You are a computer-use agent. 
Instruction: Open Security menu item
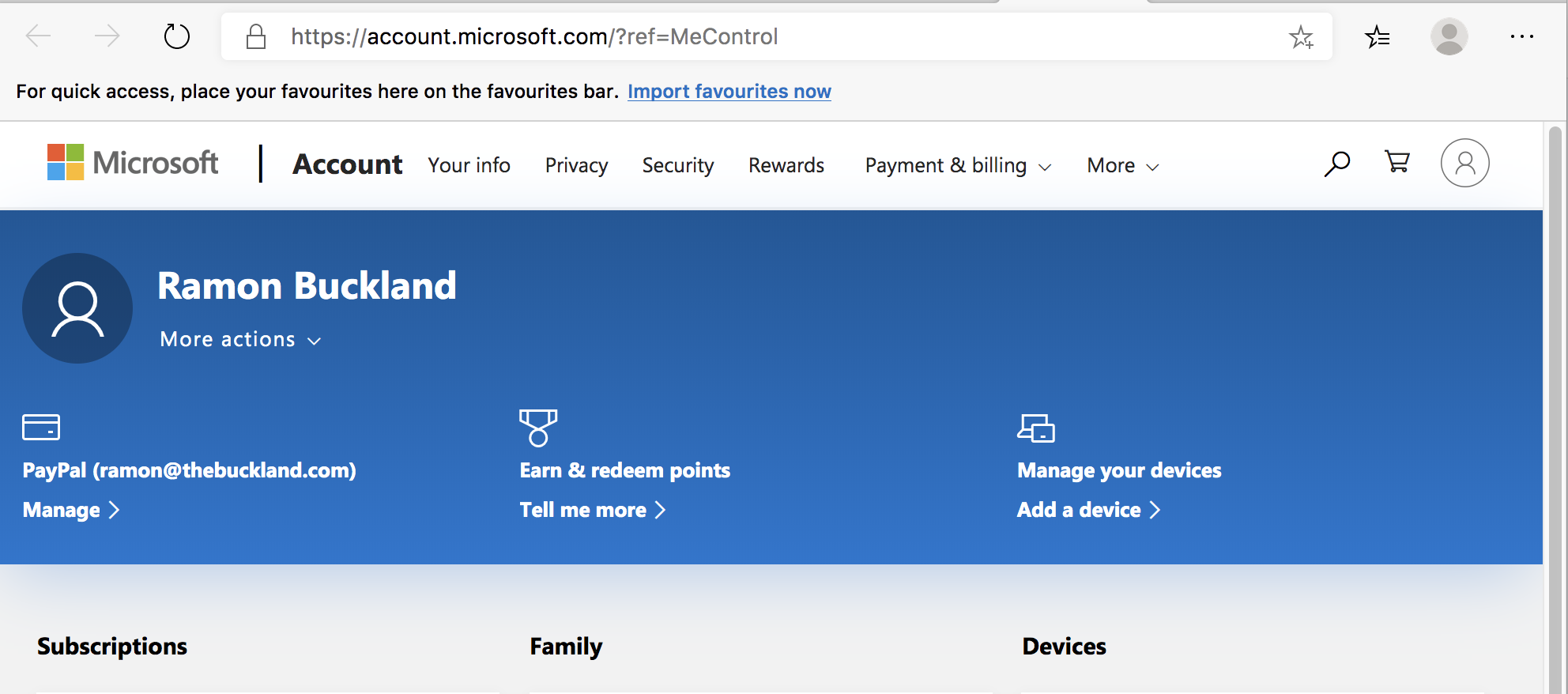coord(678,165)
